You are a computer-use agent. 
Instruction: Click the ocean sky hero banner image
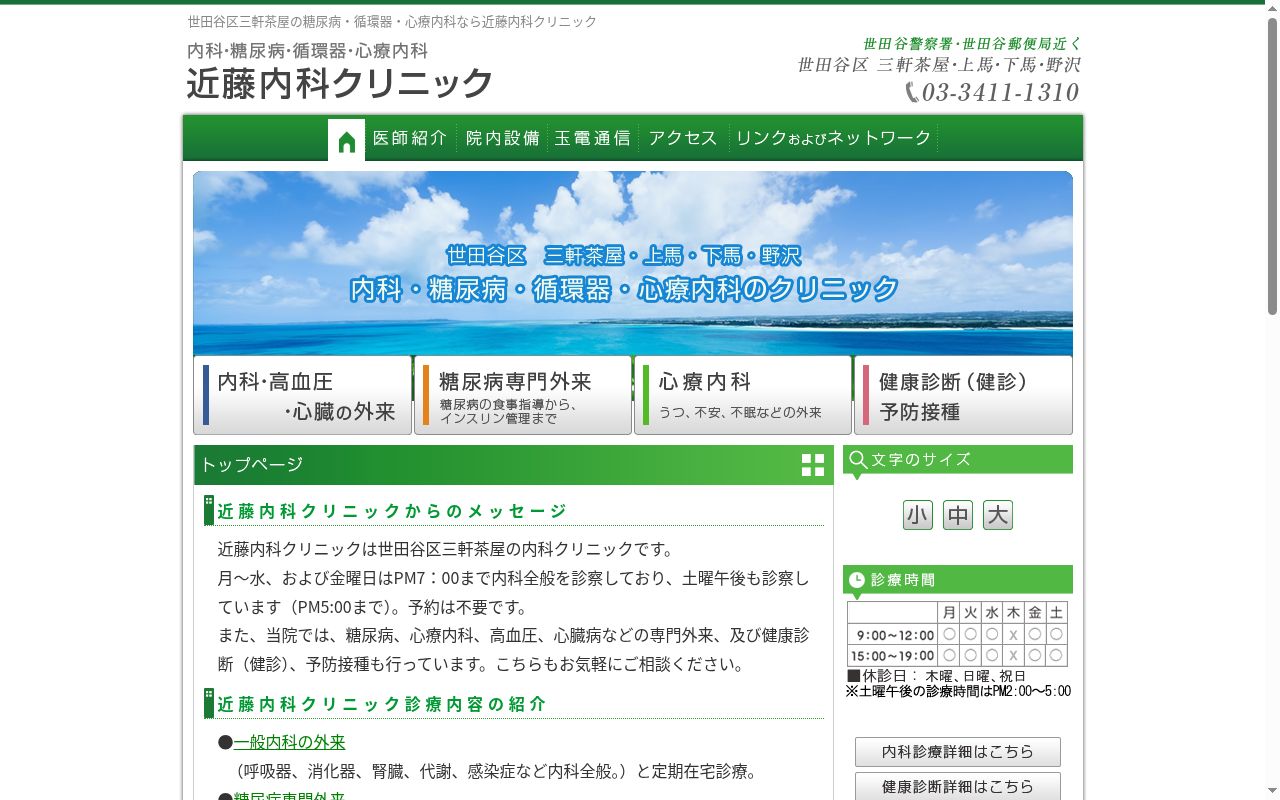tap(633, 263)
